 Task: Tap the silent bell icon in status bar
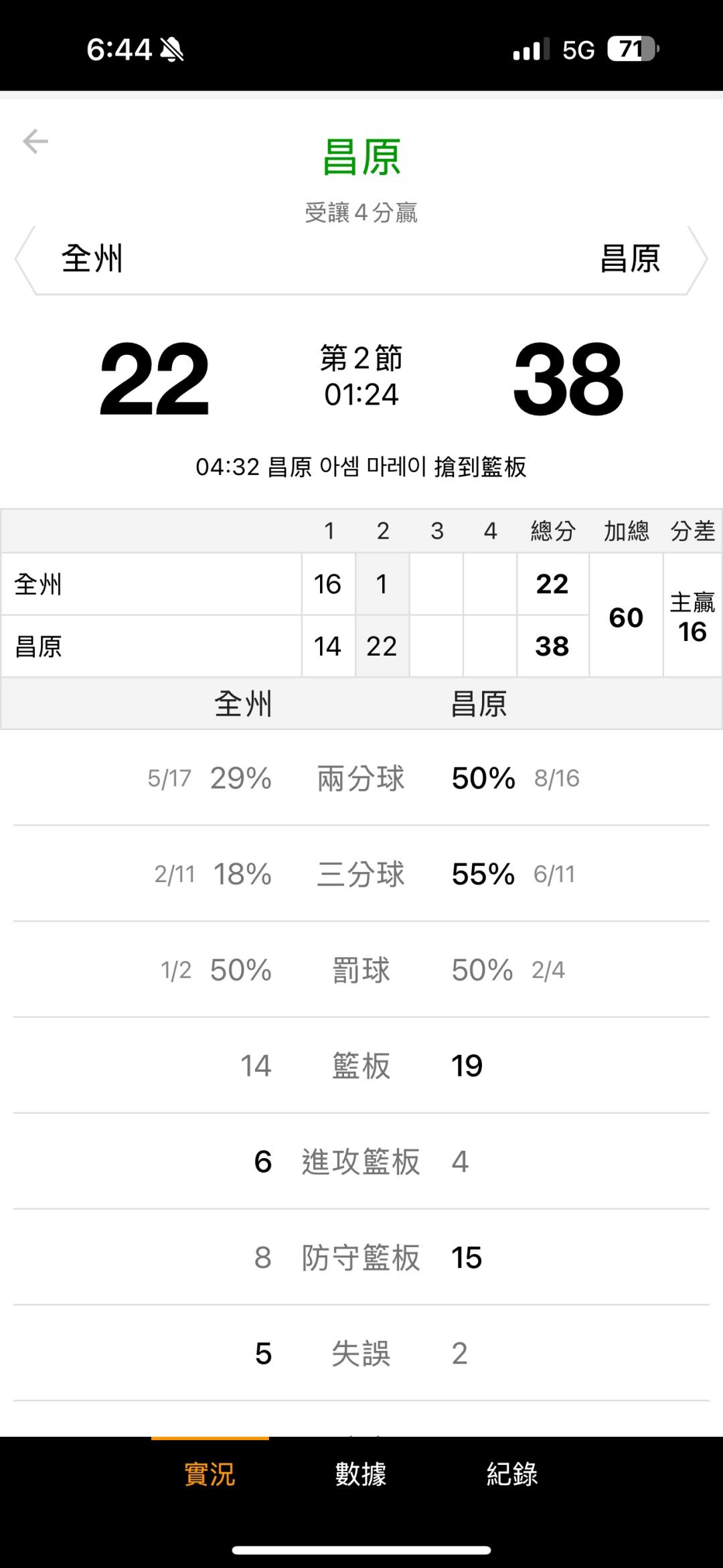[x=172, y=50]
